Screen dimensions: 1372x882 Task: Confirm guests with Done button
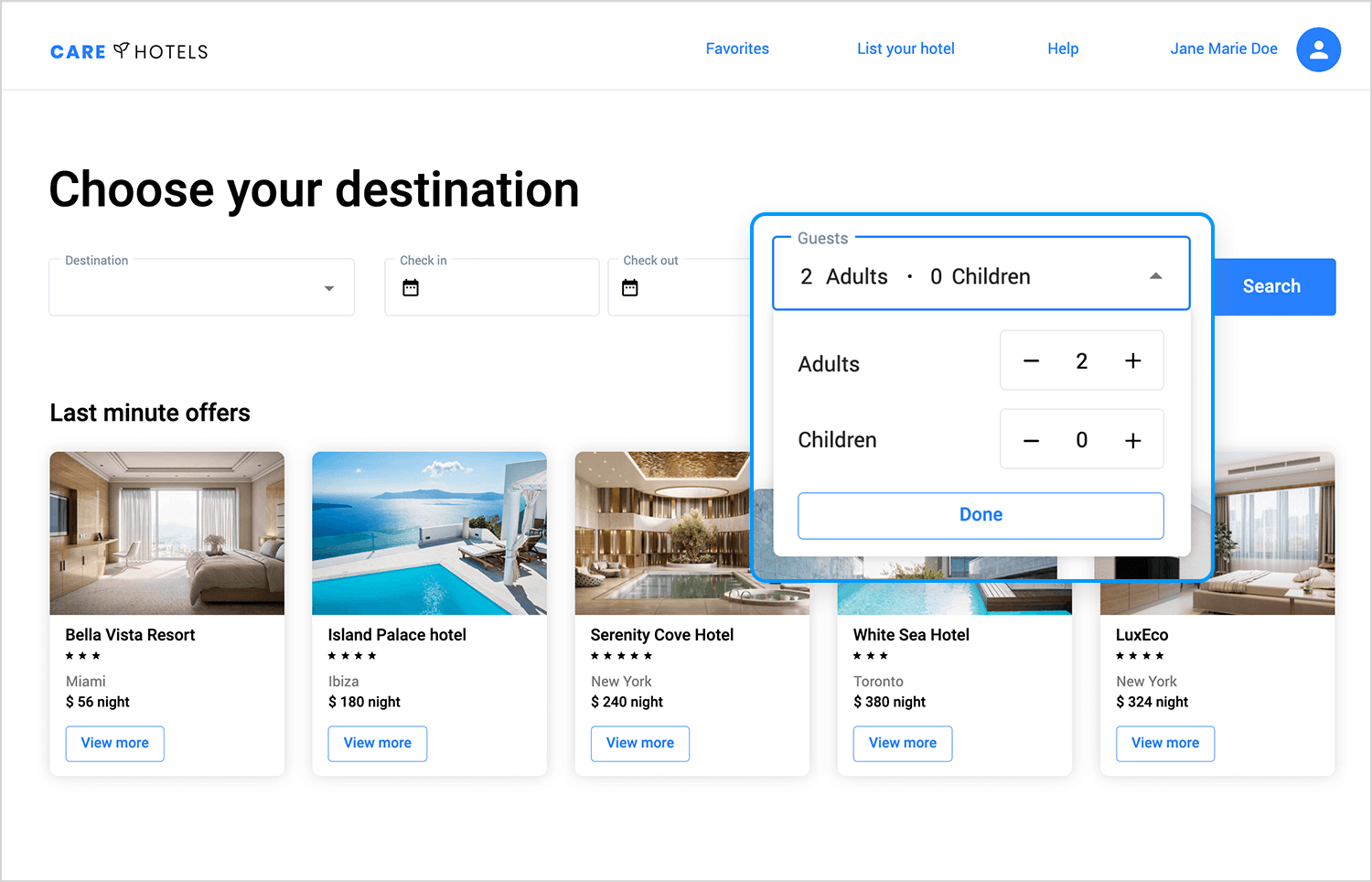click(x=981, y=515)
